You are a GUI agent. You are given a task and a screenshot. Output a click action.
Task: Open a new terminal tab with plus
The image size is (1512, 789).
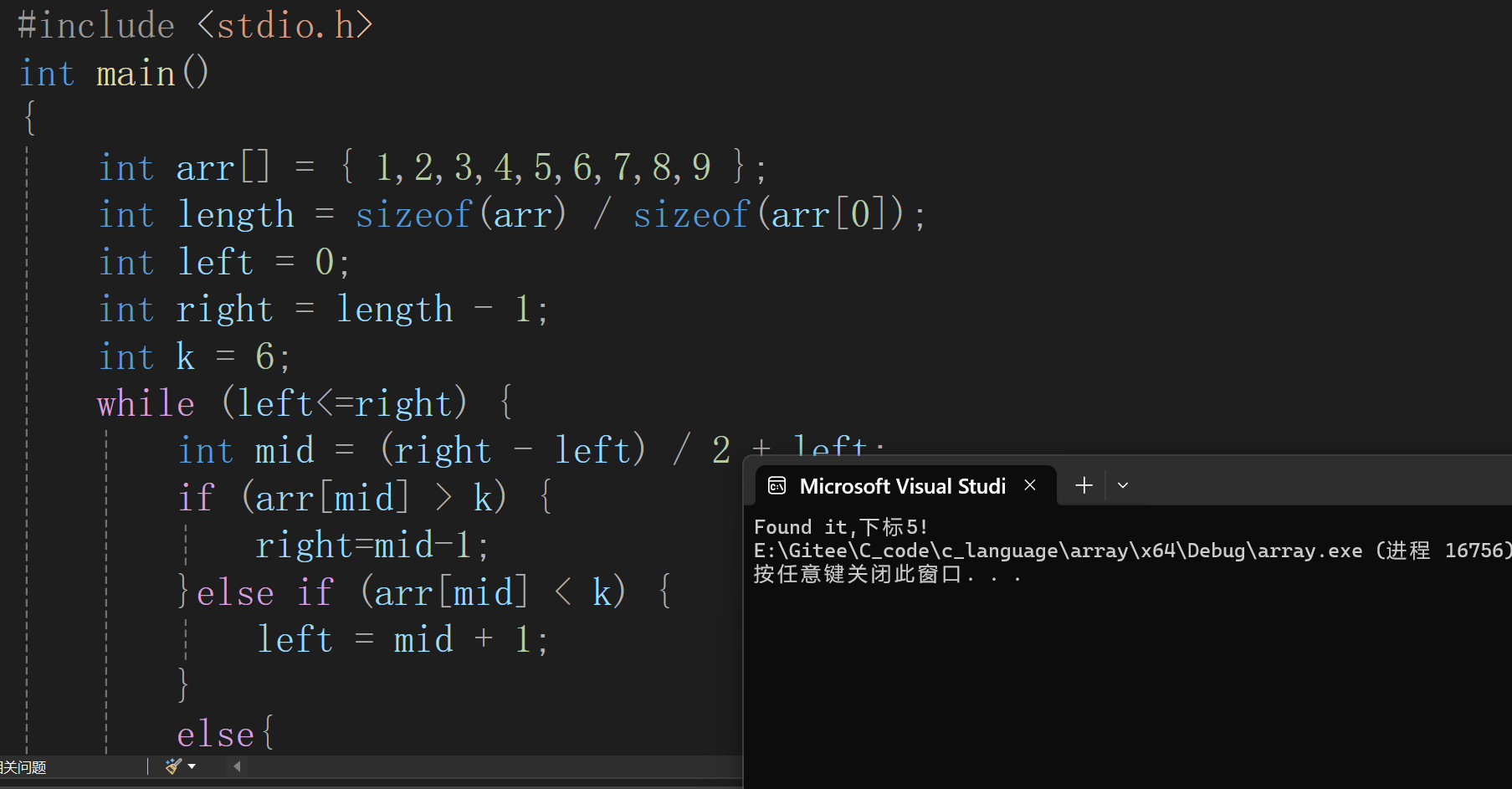coord(1084,485)
